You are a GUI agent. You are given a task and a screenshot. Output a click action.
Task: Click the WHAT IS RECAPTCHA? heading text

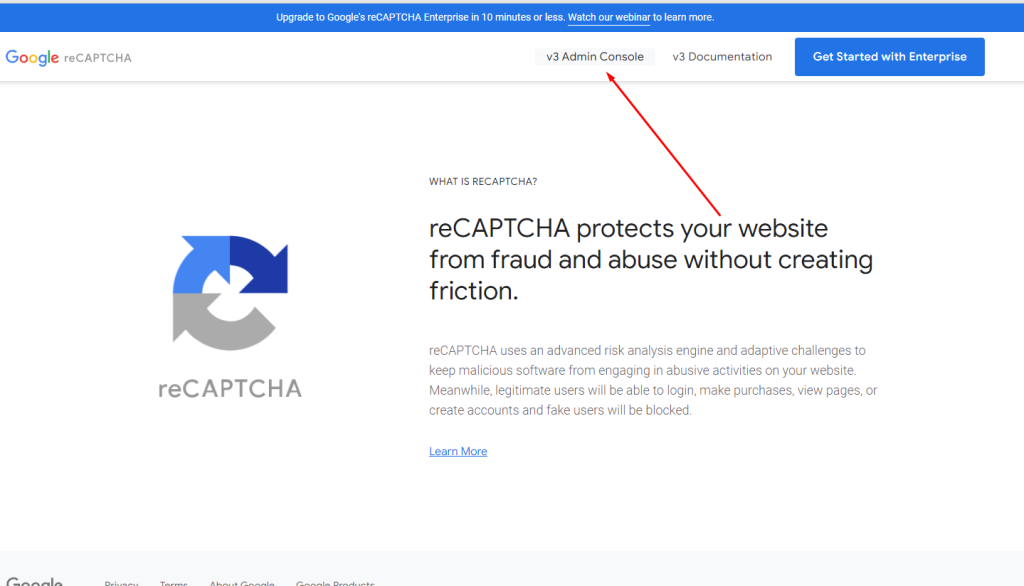[x=483, y=182]
